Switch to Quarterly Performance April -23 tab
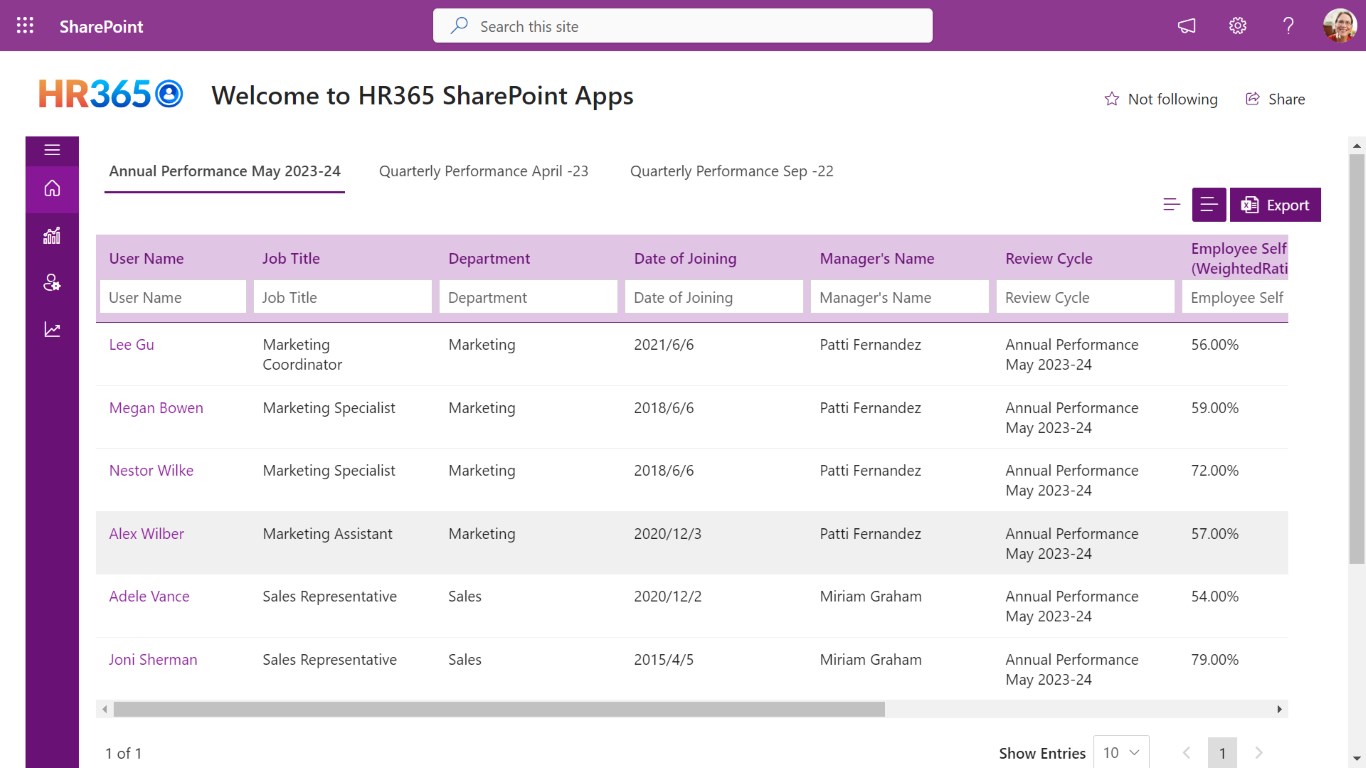The width and height of the screenshot is (1366, 768). (483, 171)
